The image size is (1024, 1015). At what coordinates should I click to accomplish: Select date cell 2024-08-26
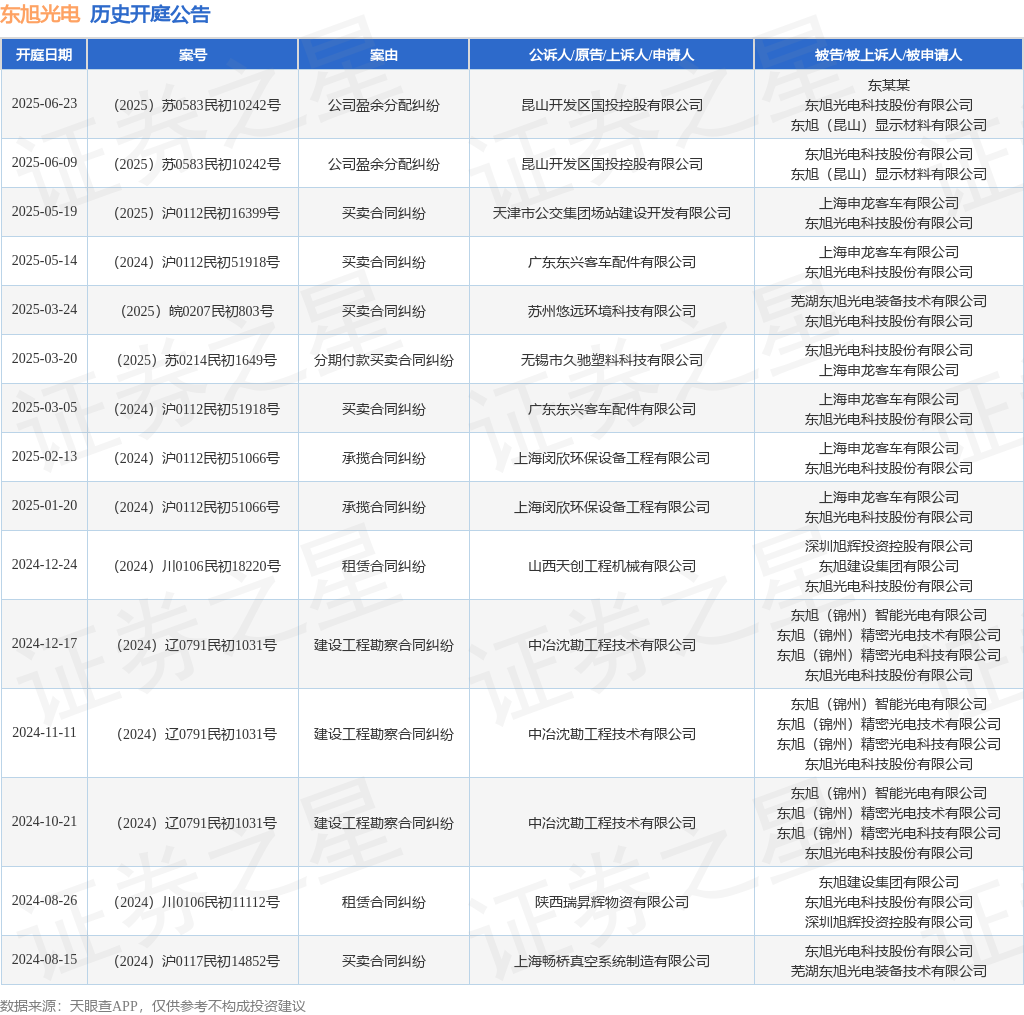pos(44,901)
